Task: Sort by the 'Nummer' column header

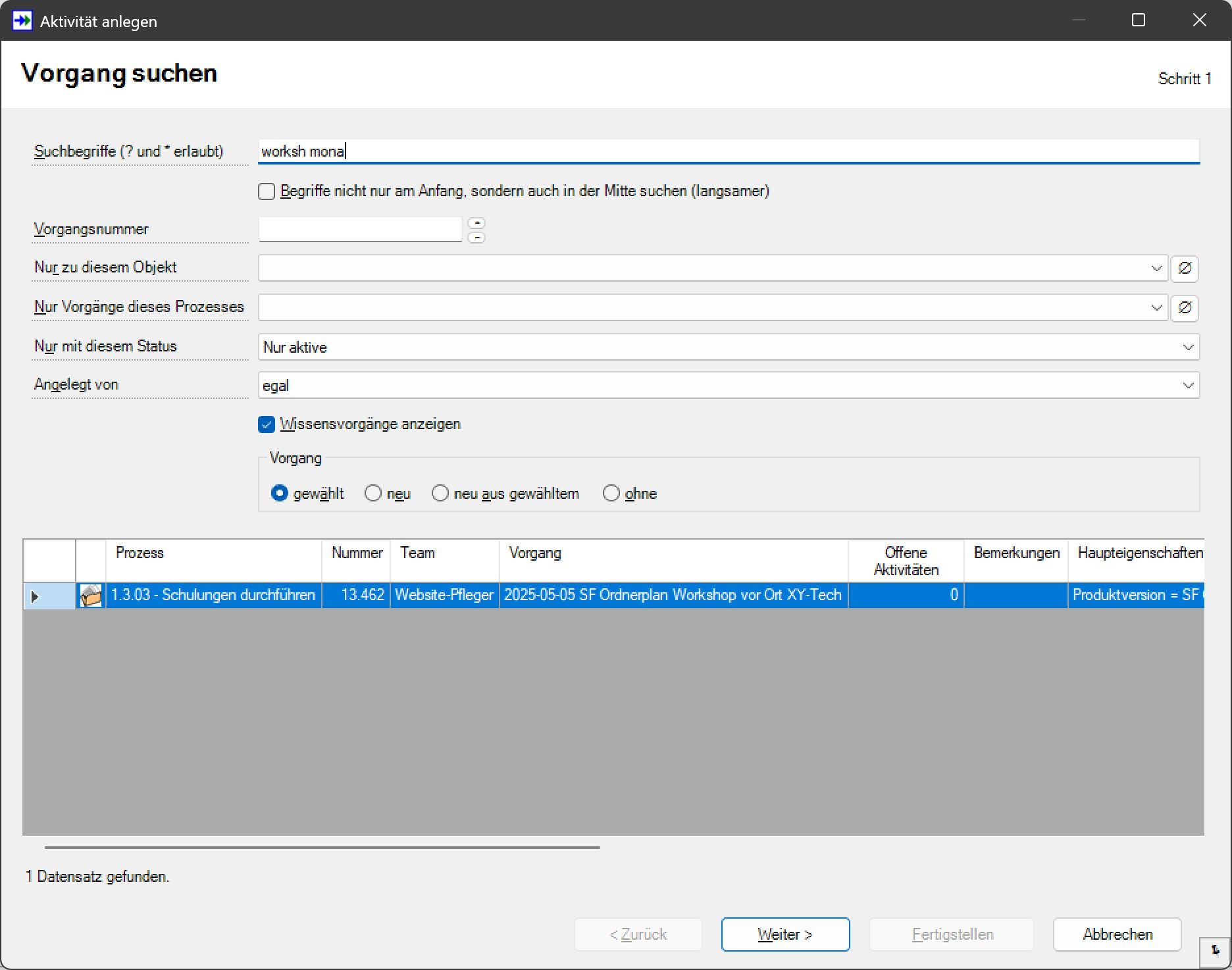Action: click(x=356, y=561)
